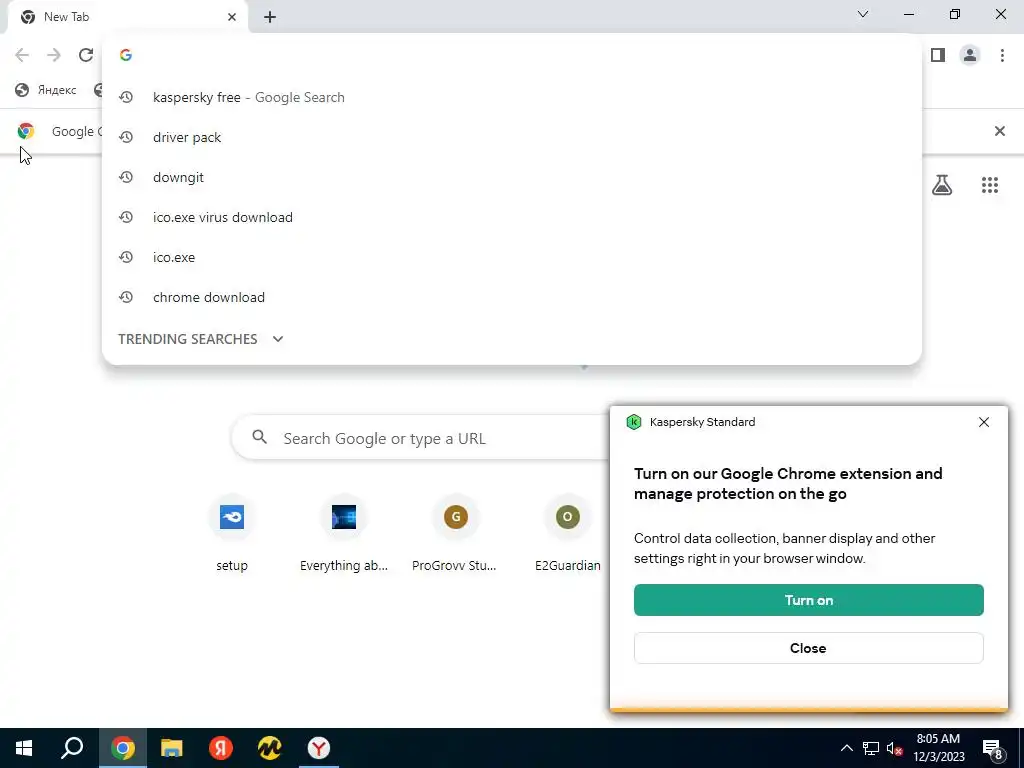Select the downgit suggestion
This screenshot has height=768, width=1024.
tap(511, 177)
